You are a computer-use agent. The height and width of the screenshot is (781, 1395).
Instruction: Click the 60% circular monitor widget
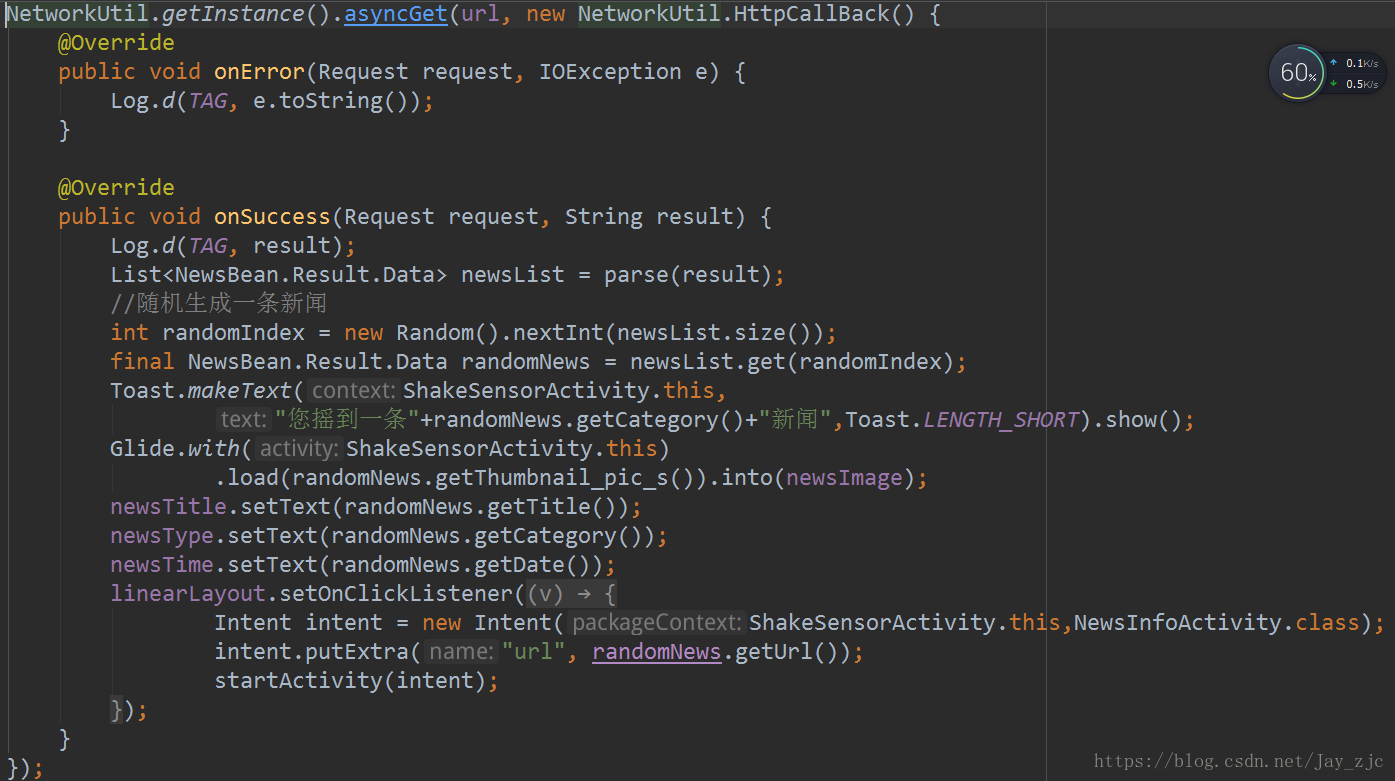coord(1297,72)
